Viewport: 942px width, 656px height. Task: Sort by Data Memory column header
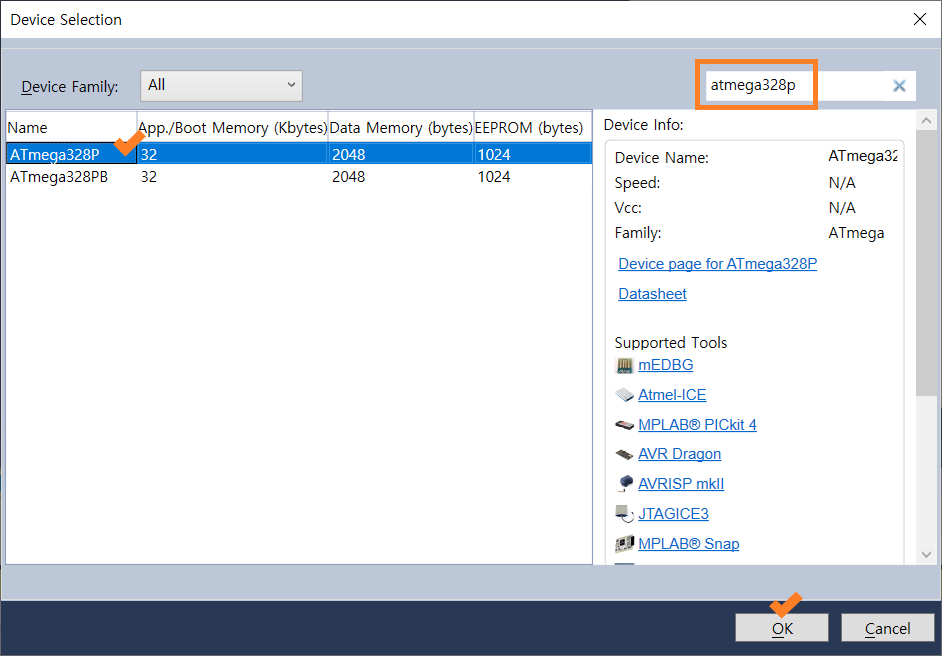point(401,127)
